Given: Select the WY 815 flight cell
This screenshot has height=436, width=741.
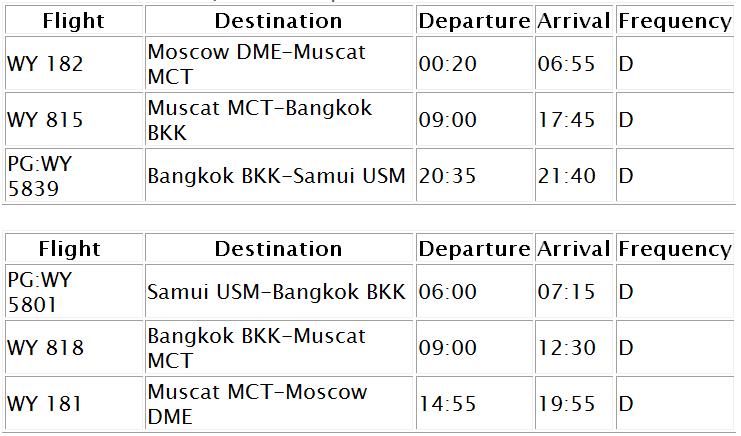Looking at the screenshot, I should point(74,120).
